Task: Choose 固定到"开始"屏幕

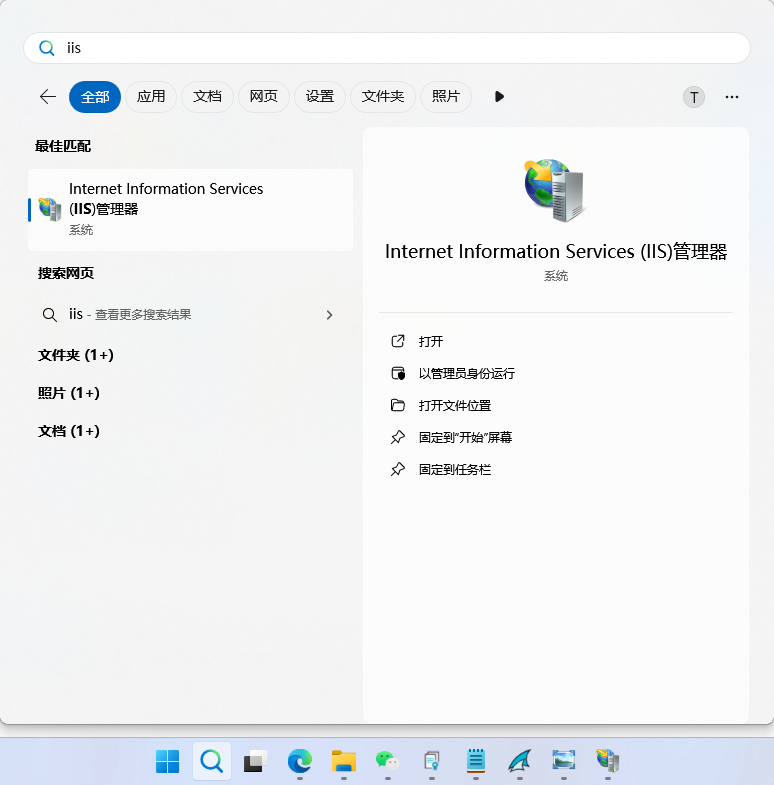Action: pos(465,438)
